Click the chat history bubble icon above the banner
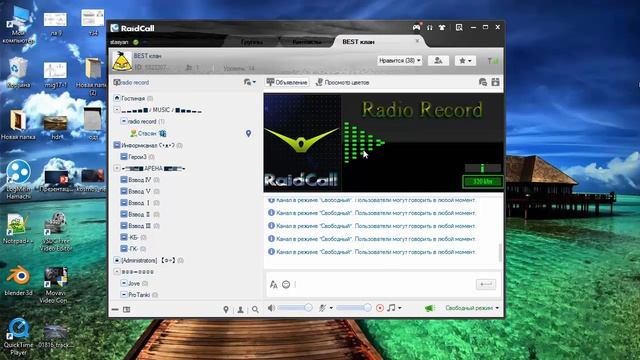640x360 pixels. point(483,82)
